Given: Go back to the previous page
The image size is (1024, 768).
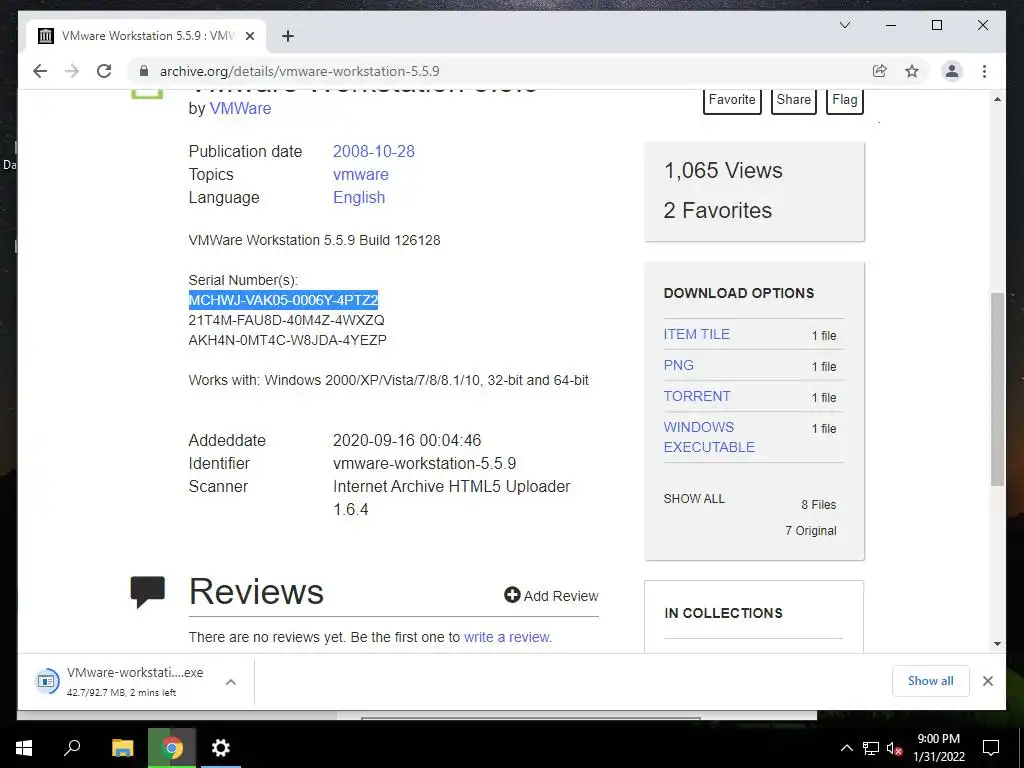Looking at the screenshot, I should click(40, 71).
